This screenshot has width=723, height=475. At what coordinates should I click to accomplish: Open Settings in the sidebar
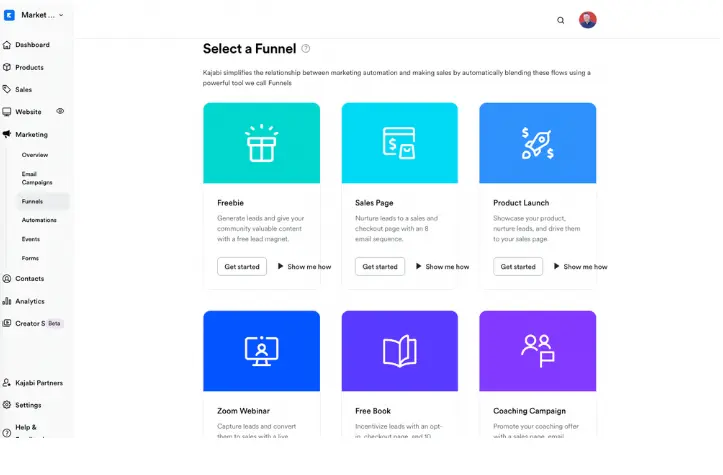click(28, 405)
